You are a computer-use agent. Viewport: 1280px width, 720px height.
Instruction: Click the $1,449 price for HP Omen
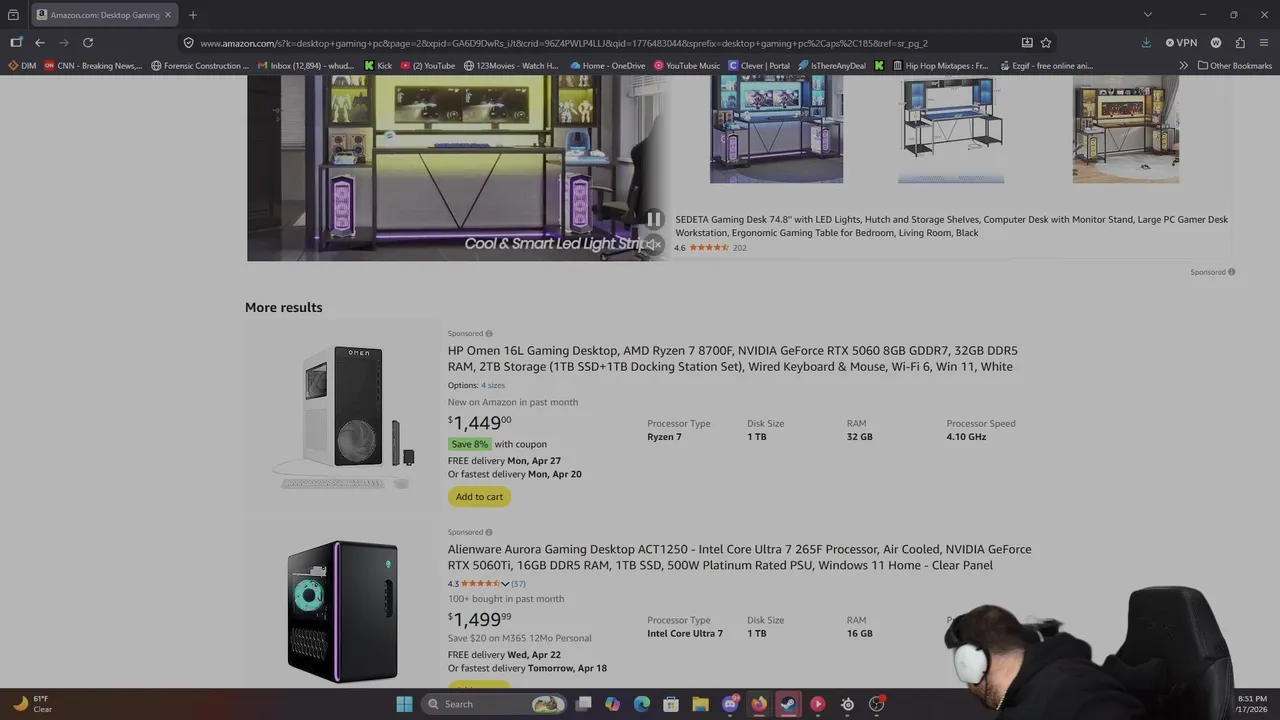(x=480, y=422)
